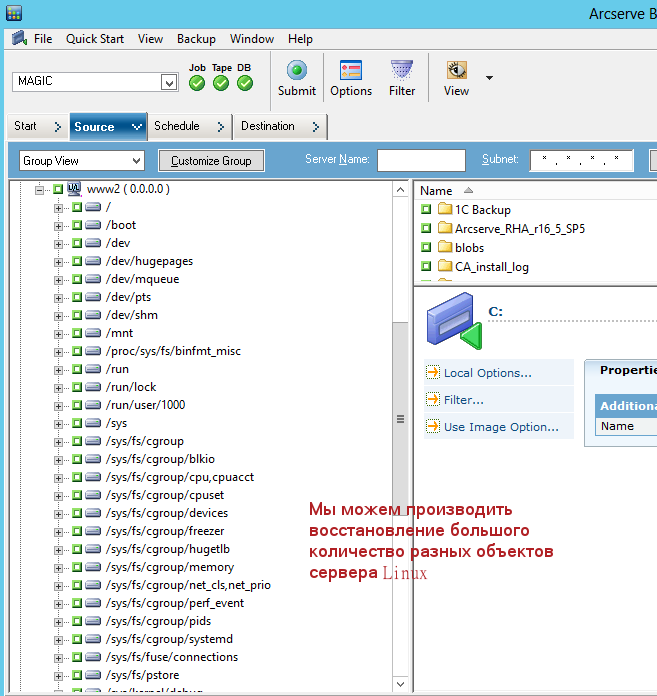Click the Arcserve_RHA_r16_5_SP5 folder icon

[444, 228]
